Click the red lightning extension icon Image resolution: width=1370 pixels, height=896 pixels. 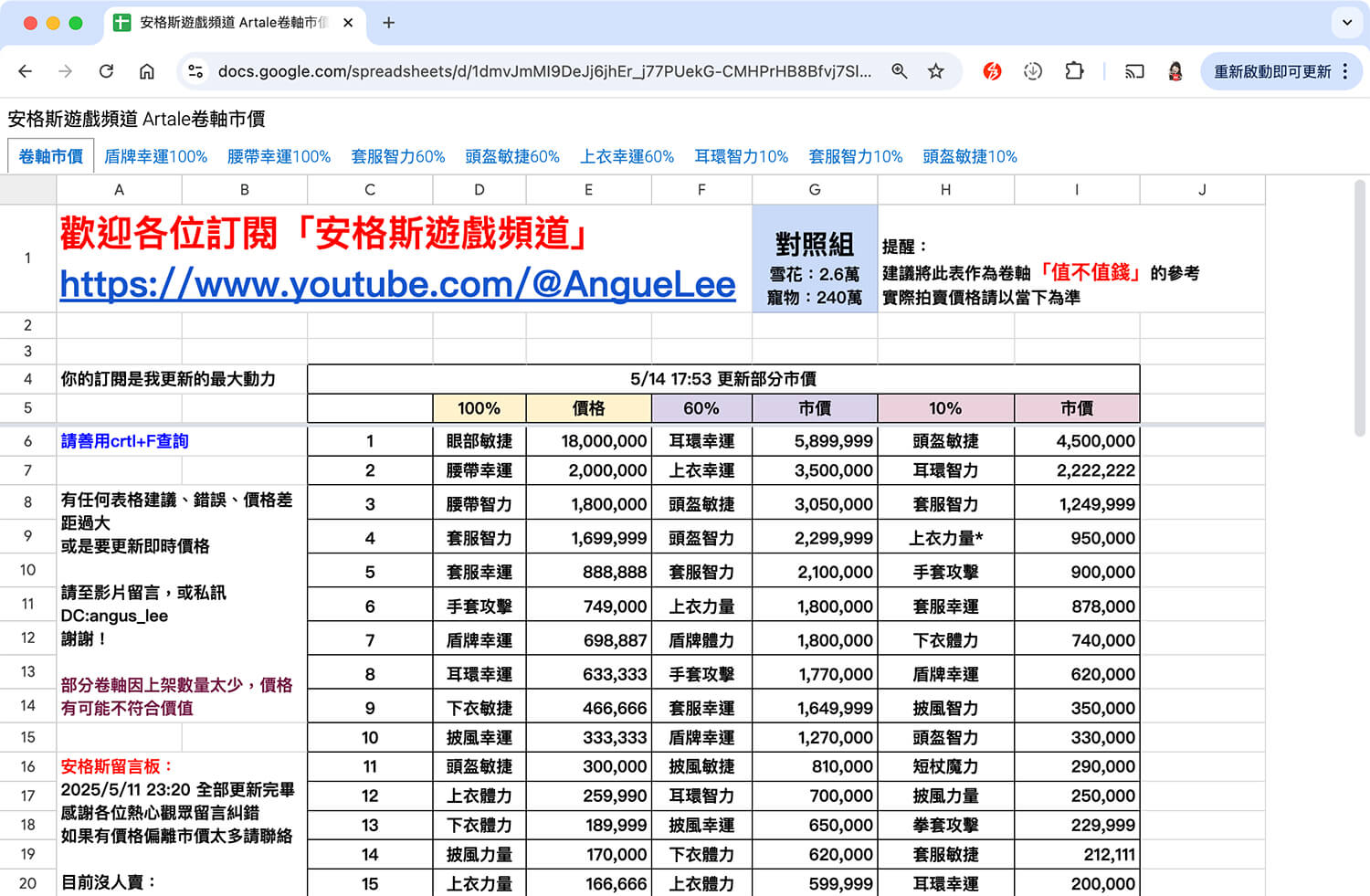point(992,71)
